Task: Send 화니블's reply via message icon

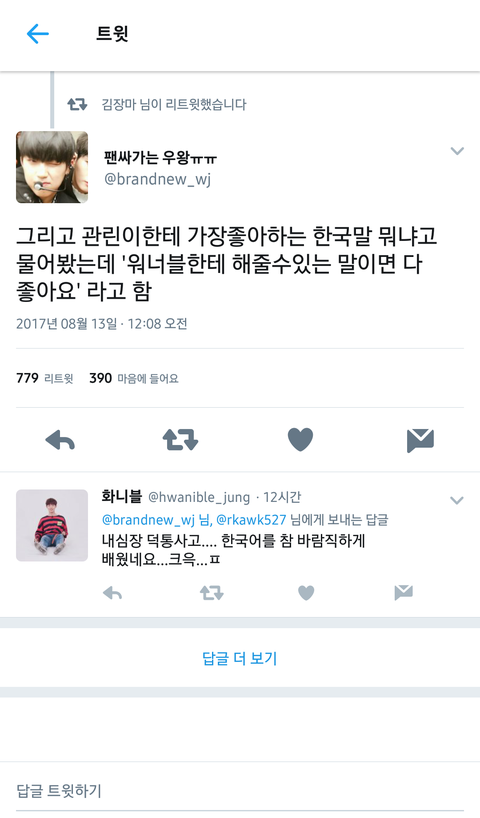Action: click(403, 593)
